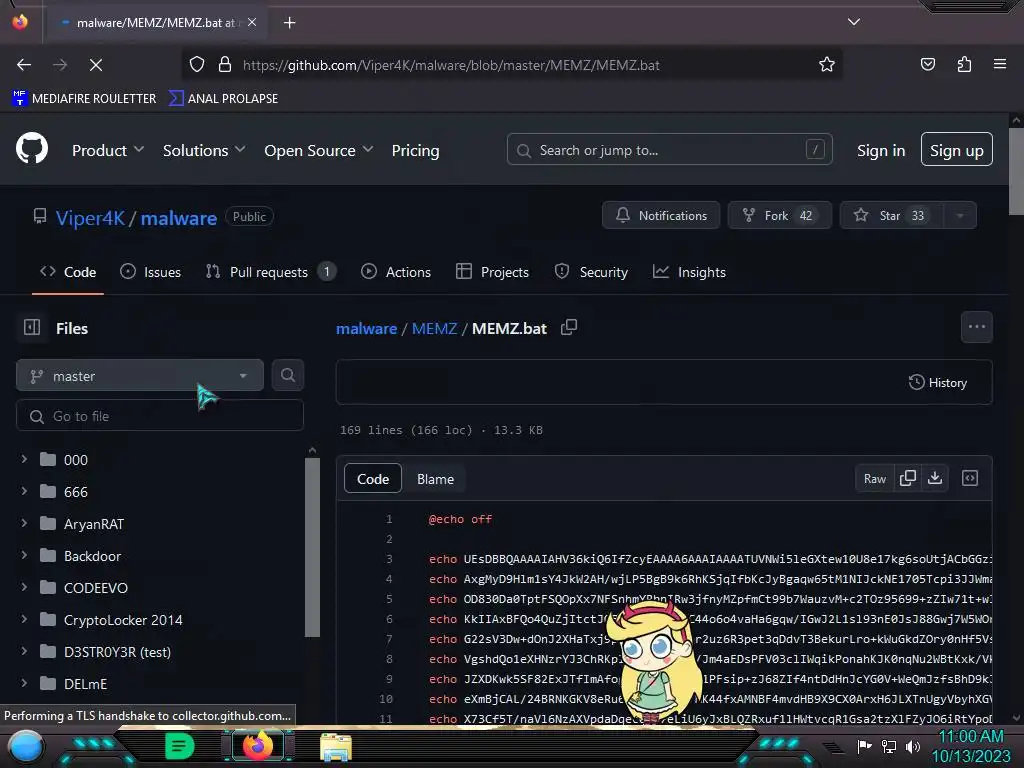Open the CryptoLocker 2014 folder
The image size is (1024, 768).
[123, 619]
